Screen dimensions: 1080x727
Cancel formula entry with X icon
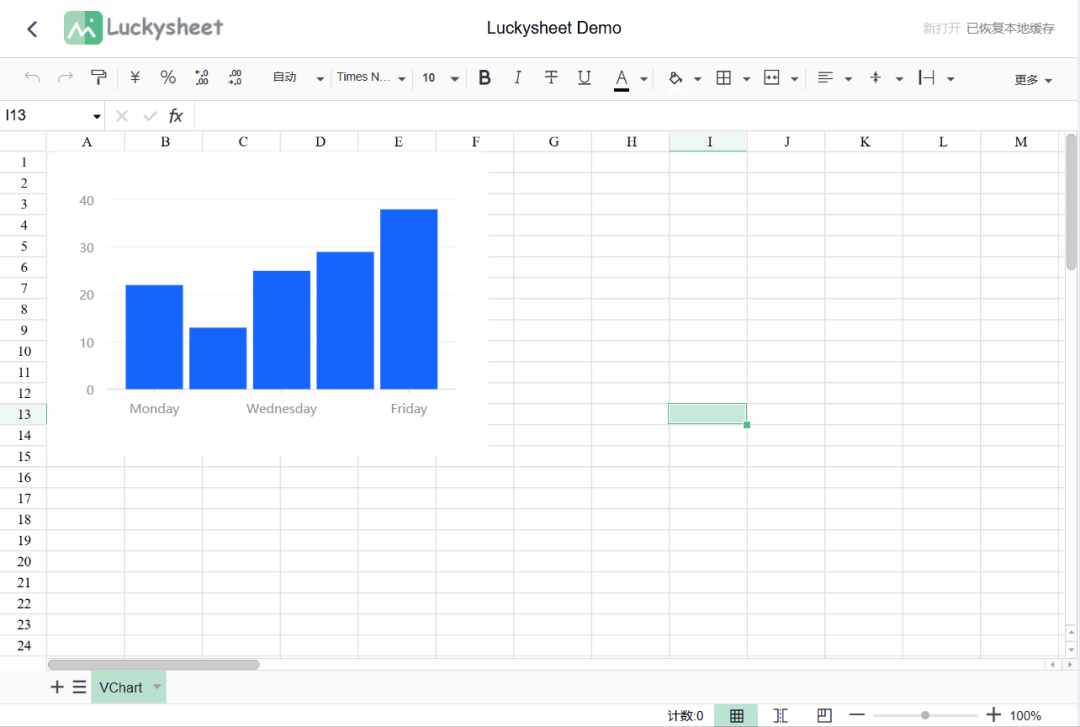[x=122, y=116]
